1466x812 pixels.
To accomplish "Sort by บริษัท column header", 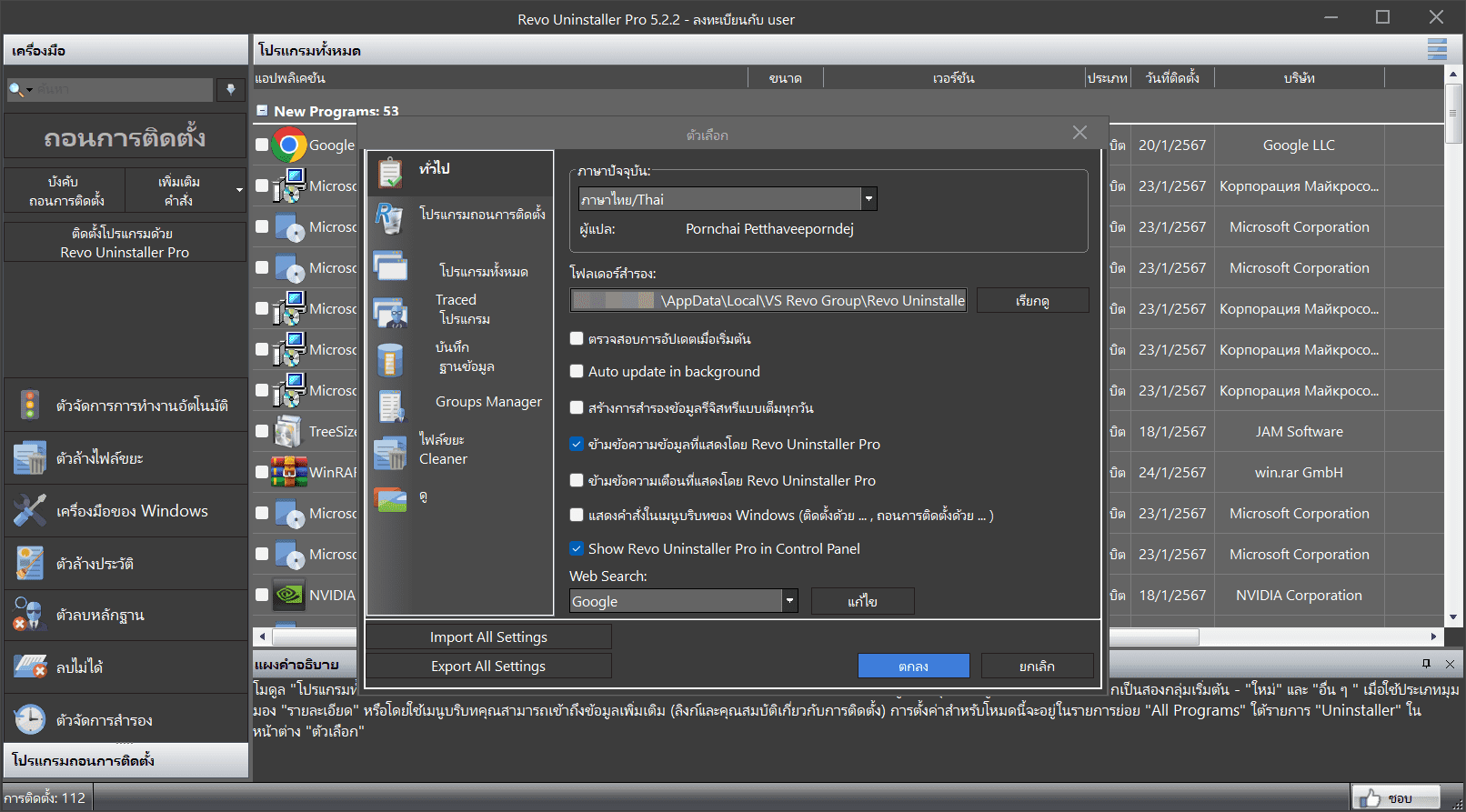I will tap(1299, 78).
